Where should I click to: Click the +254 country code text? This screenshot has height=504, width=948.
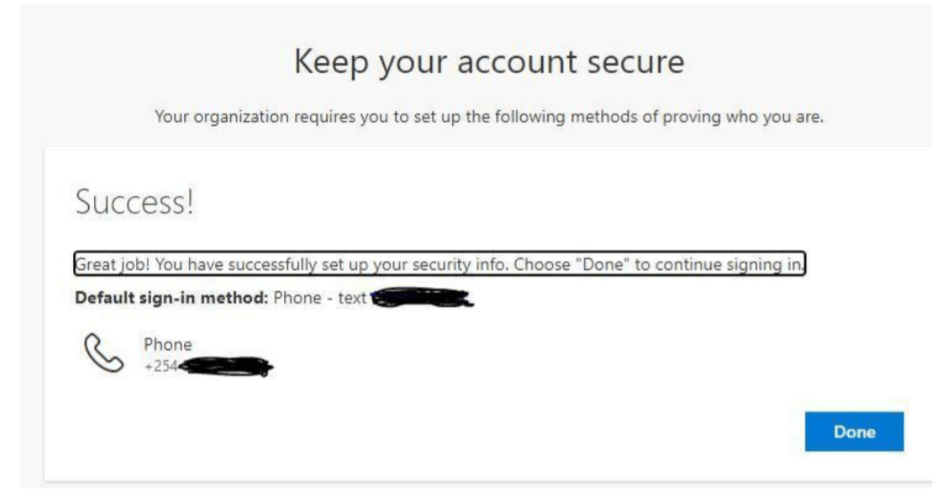pos(160,365)
